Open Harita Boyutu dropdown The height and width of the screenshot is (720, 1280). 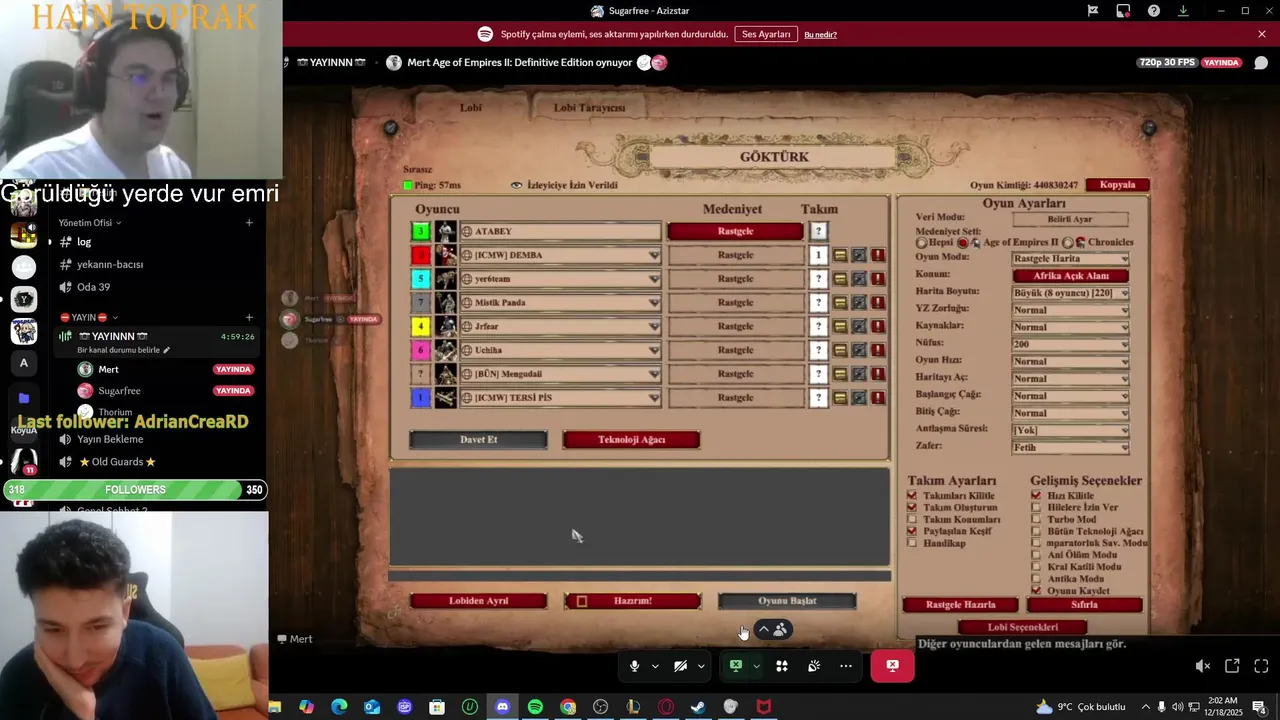click(1070, 293)
